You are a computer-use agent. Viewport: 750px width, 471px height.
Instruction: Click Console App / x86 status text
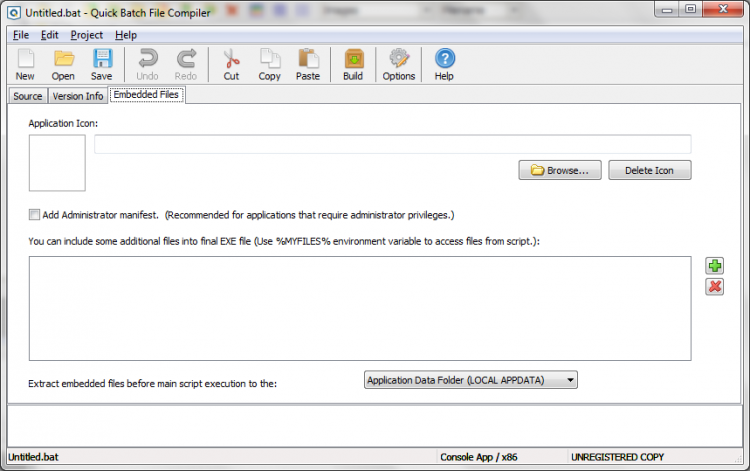tap(479, 457)
